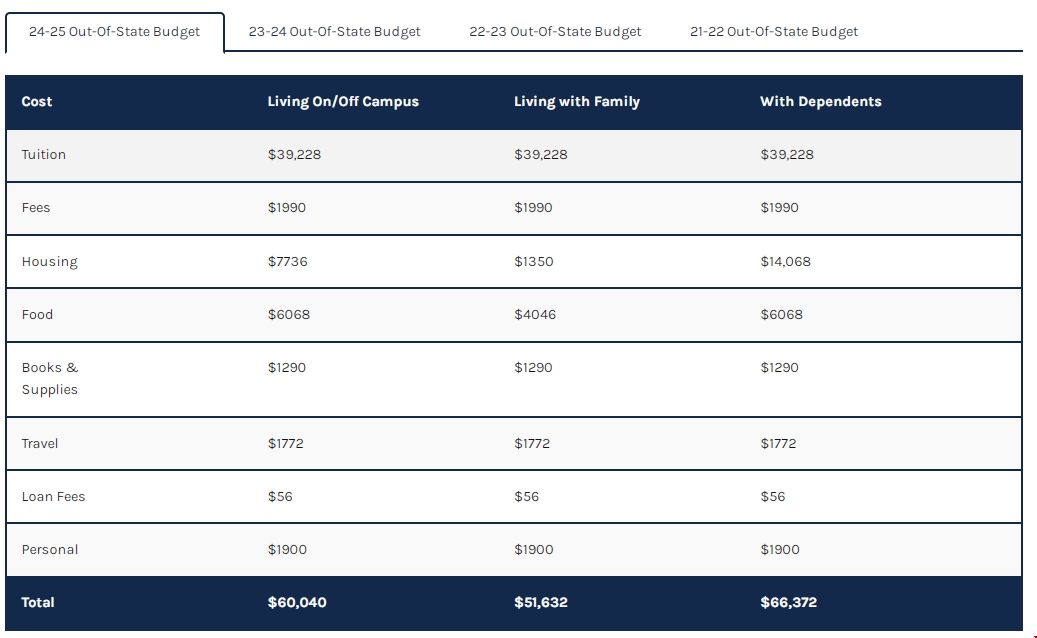This screenshot has width=1037, height=638.
Task: Click the $7736 housing cost cell
Action: (x=288, y=262)
